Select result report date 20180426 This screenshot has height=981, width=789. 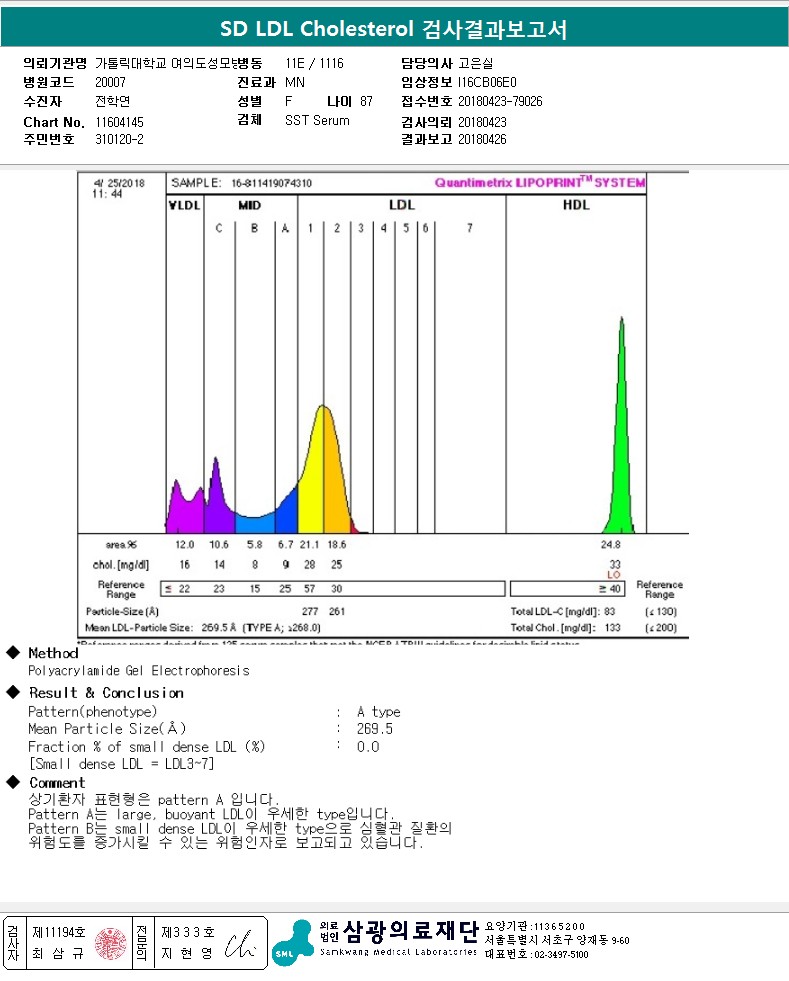point(482,139)
